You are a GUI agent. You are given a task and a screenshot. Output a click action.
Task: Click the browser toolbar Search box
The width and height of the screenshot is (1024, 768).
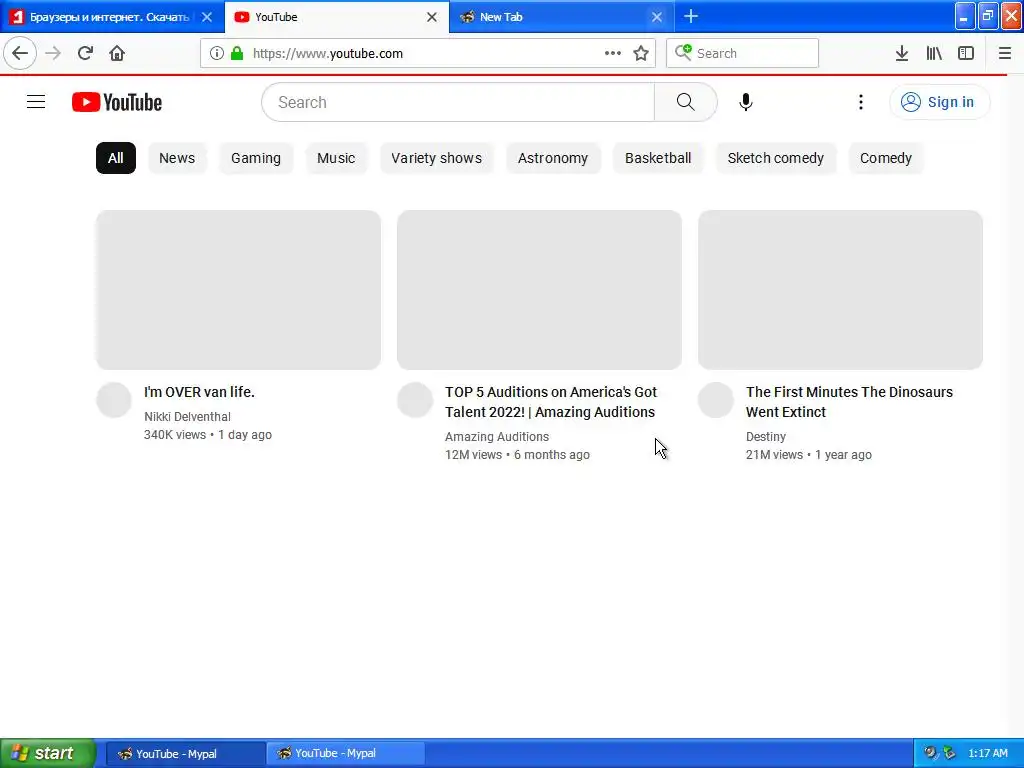(x=743, y=53)
